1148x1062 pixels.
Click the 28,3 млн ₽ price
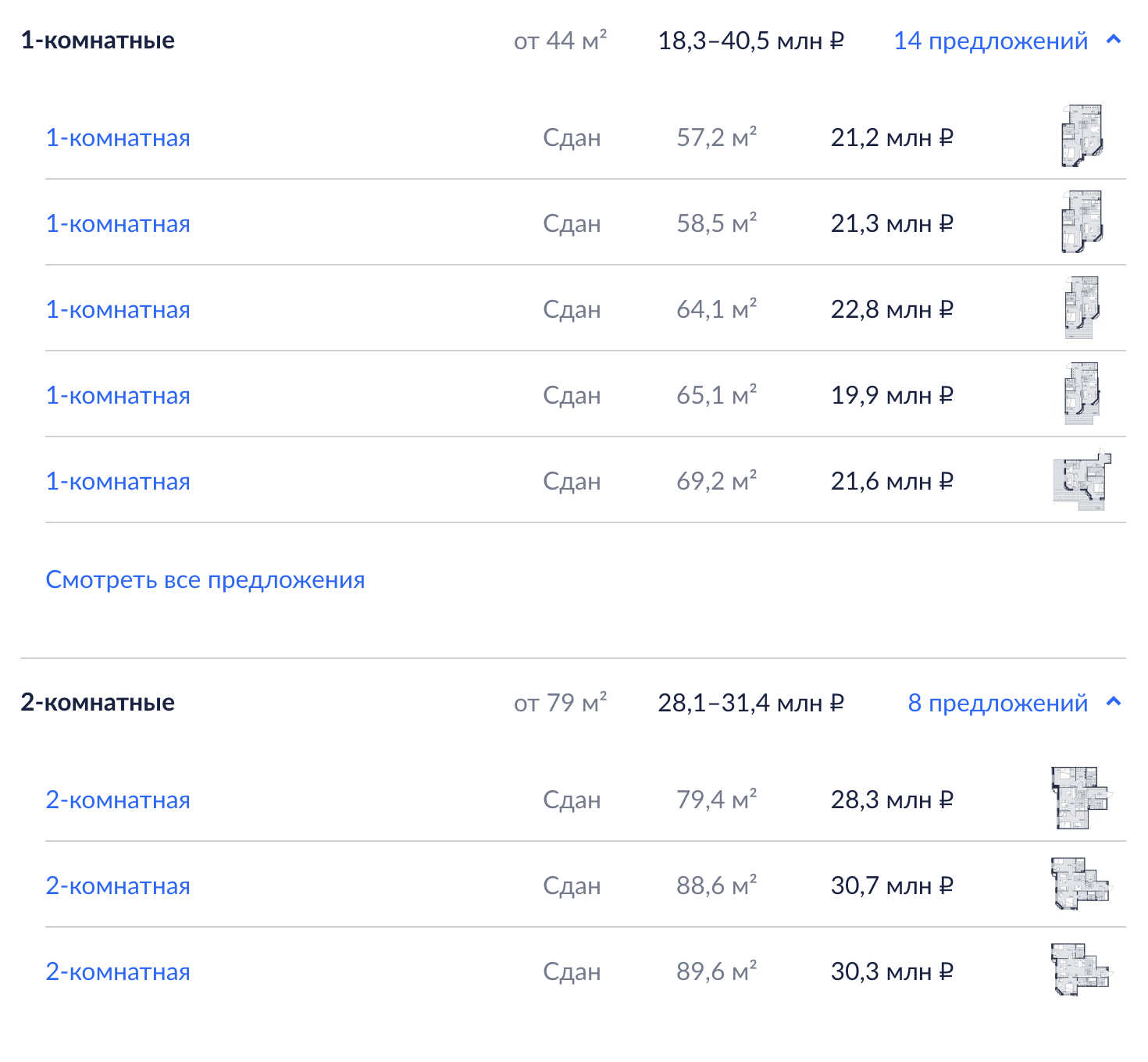[x=892, y=800]
